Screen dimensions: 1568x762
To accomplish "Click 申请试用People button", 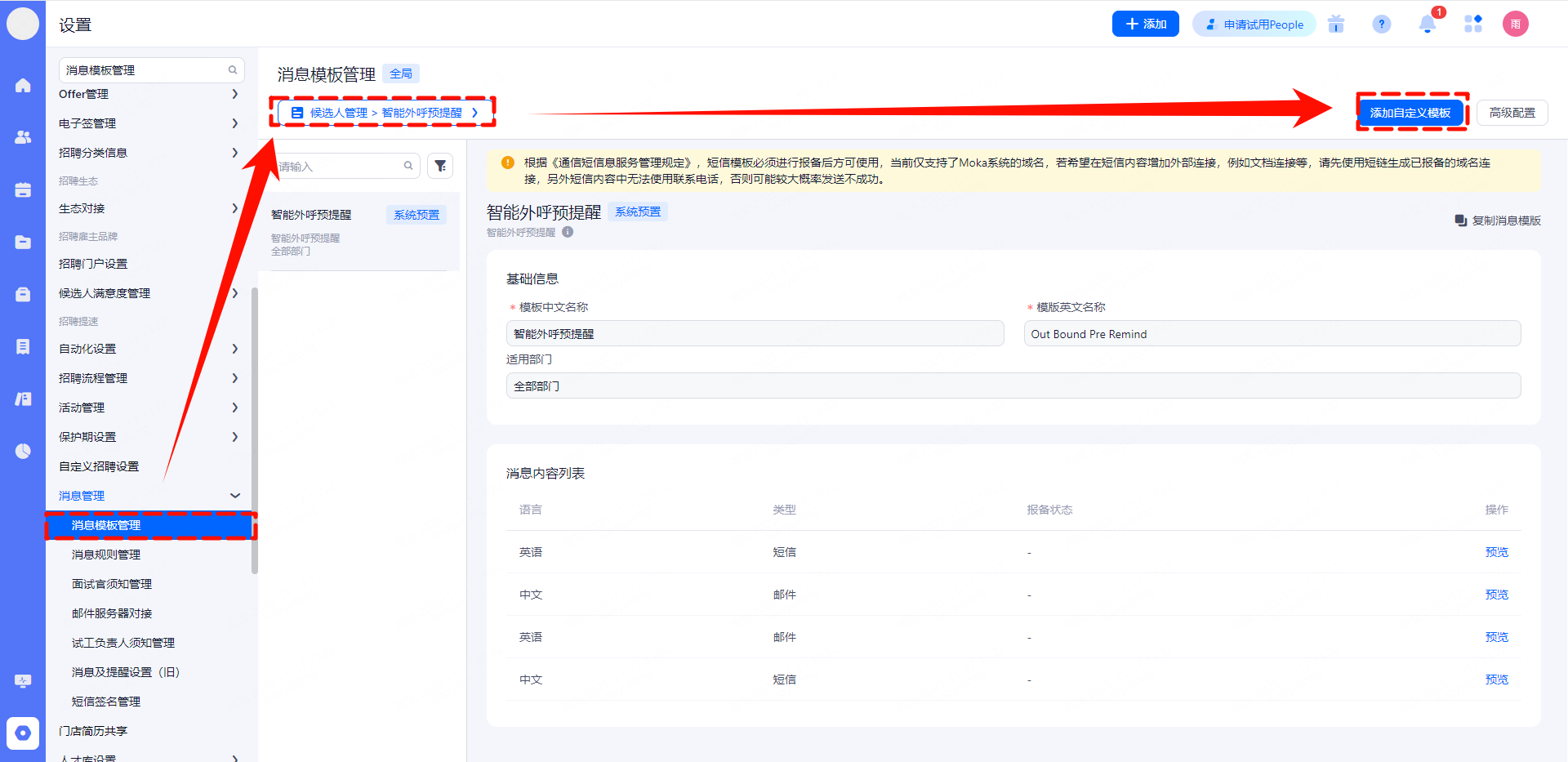I will coord(1254,24).
